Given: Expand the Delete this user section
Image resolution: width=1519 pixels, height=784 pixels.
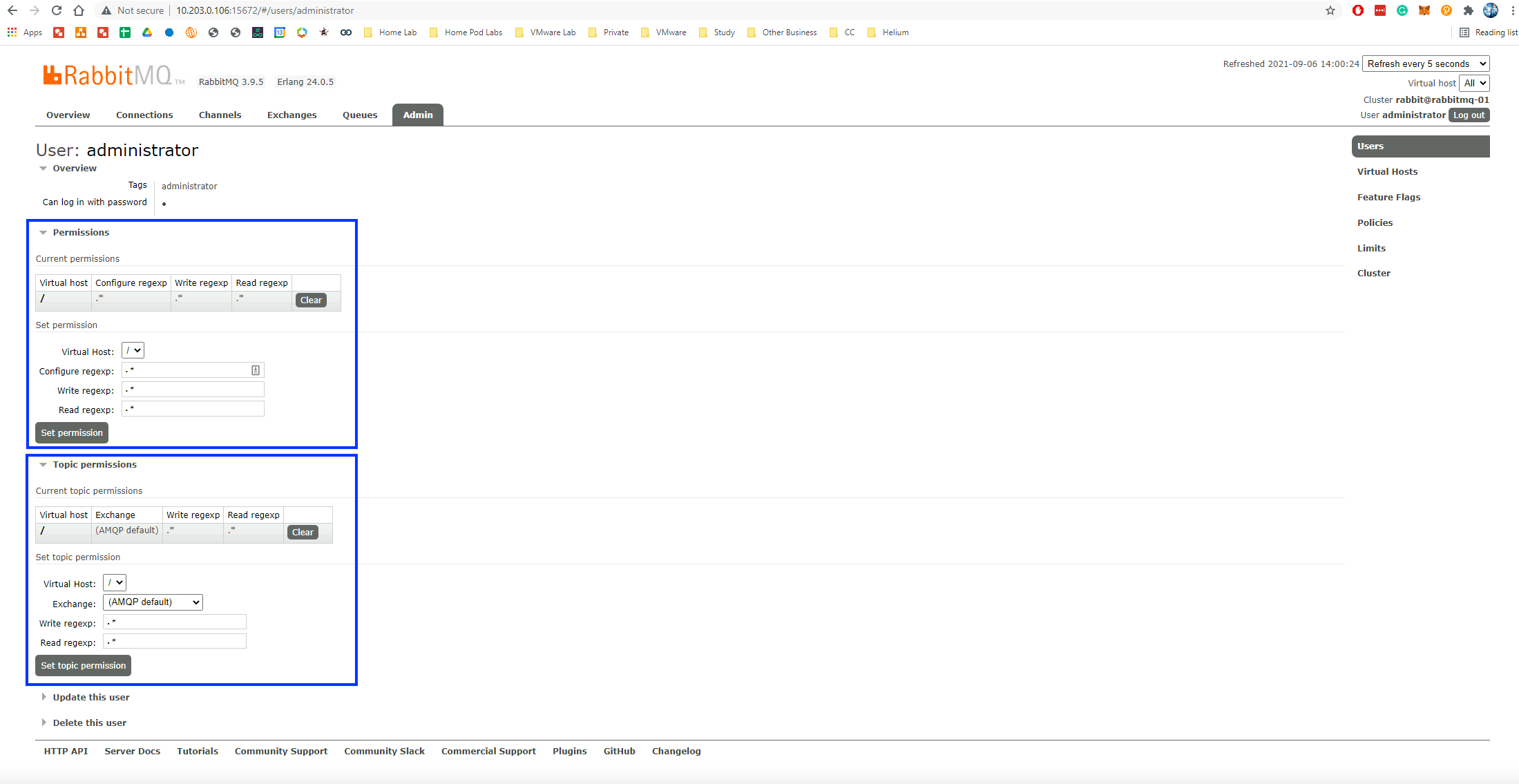Looking at the screenshot, I should (89, 723).
